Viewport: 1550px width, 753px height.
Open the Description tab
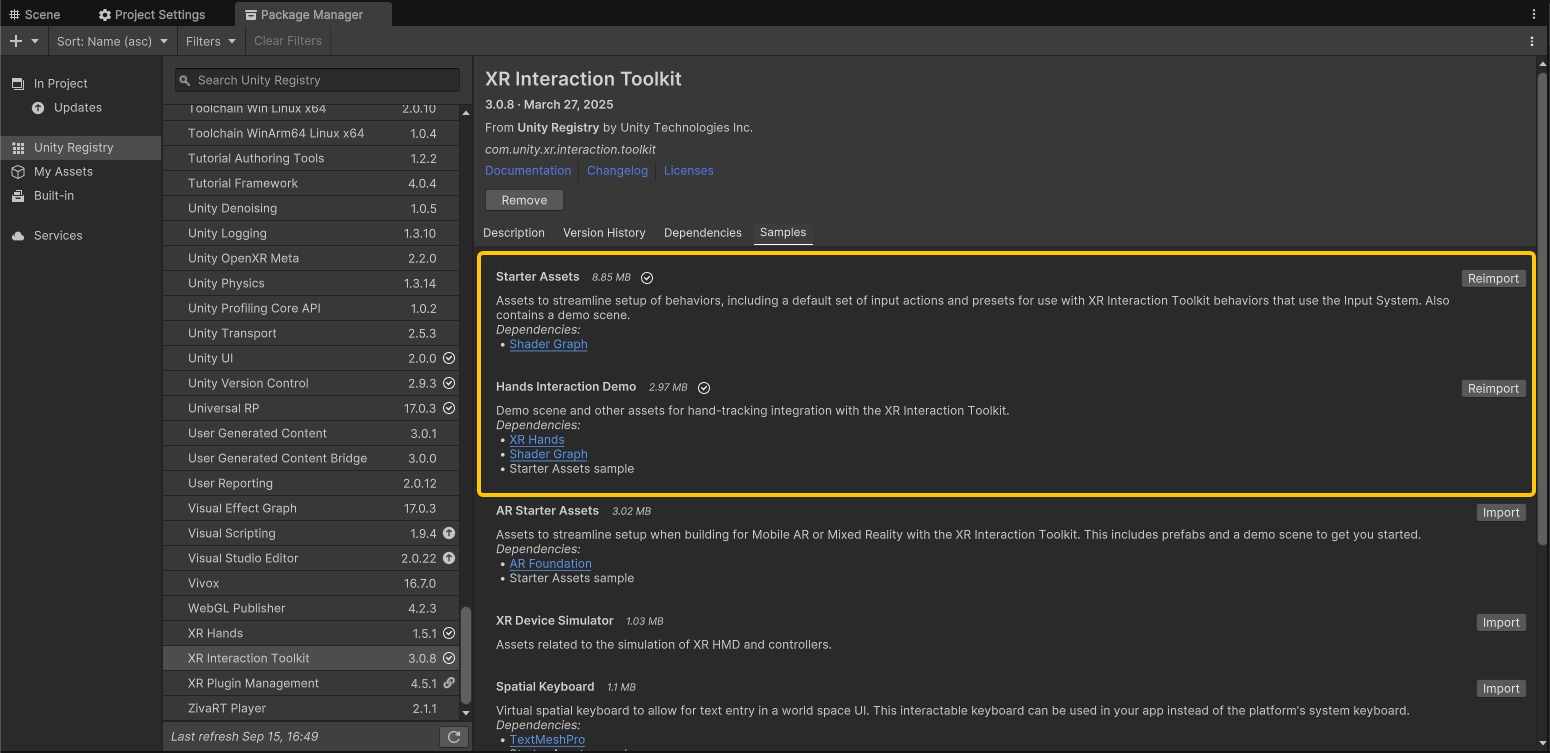(x=514, y=233)
